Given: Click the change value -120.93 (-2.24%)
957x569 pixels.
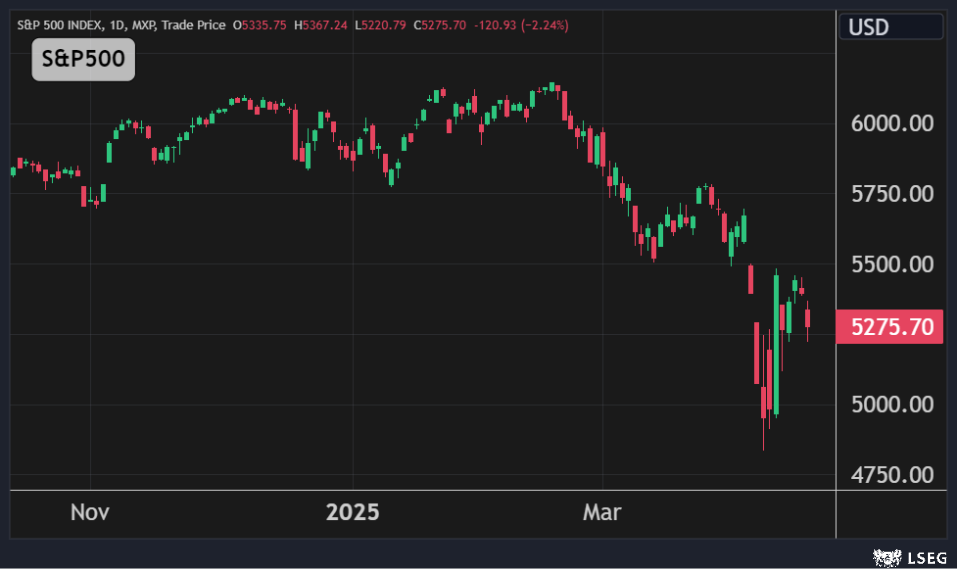Looking at the screenshot, I should tap(521, 25).
